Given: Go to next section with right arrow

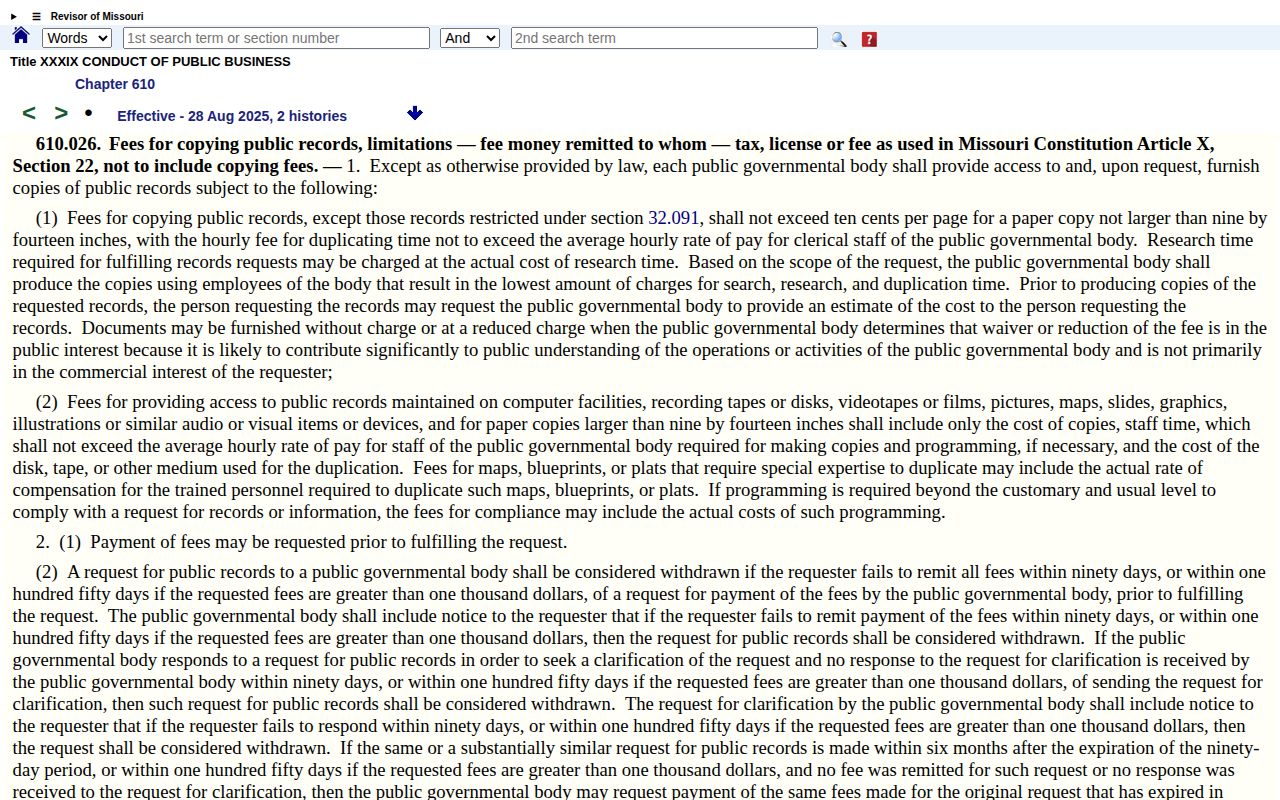Looking at the screenshot, I should 61,114.
